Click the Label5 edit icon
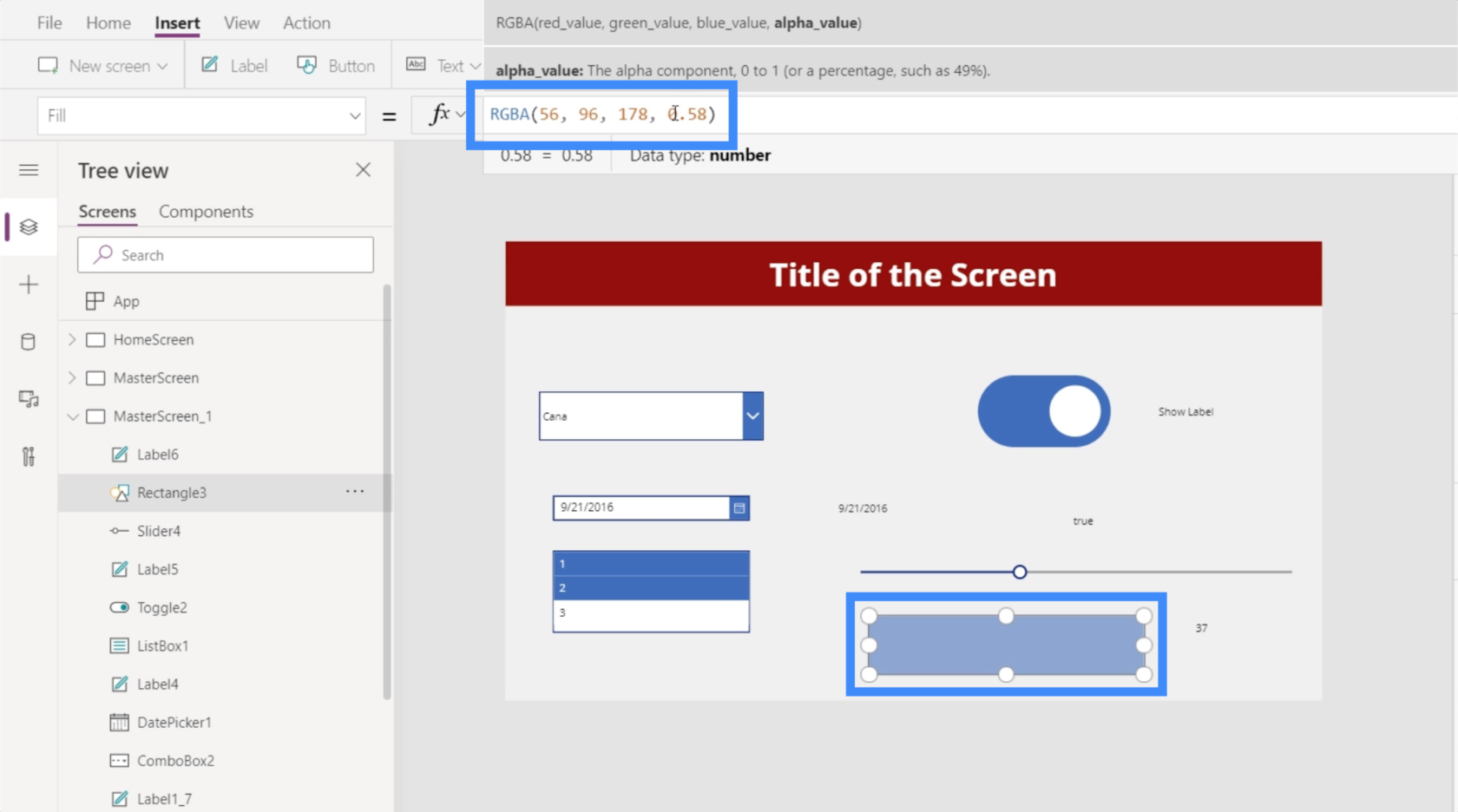This screenshot has height=812, width=1458. [120, 569]
